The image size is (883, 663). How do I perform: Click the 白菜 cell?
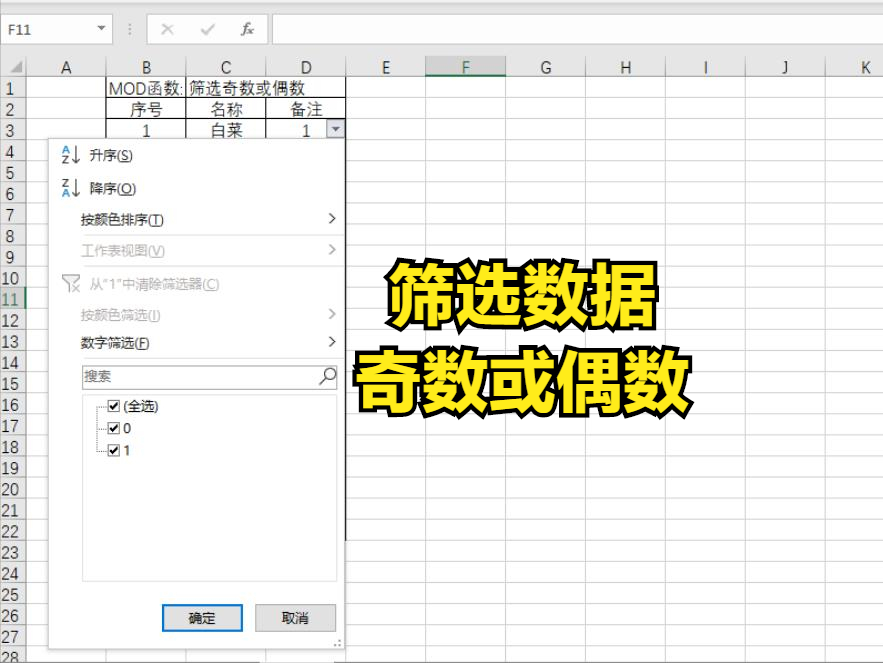(226, 130)
